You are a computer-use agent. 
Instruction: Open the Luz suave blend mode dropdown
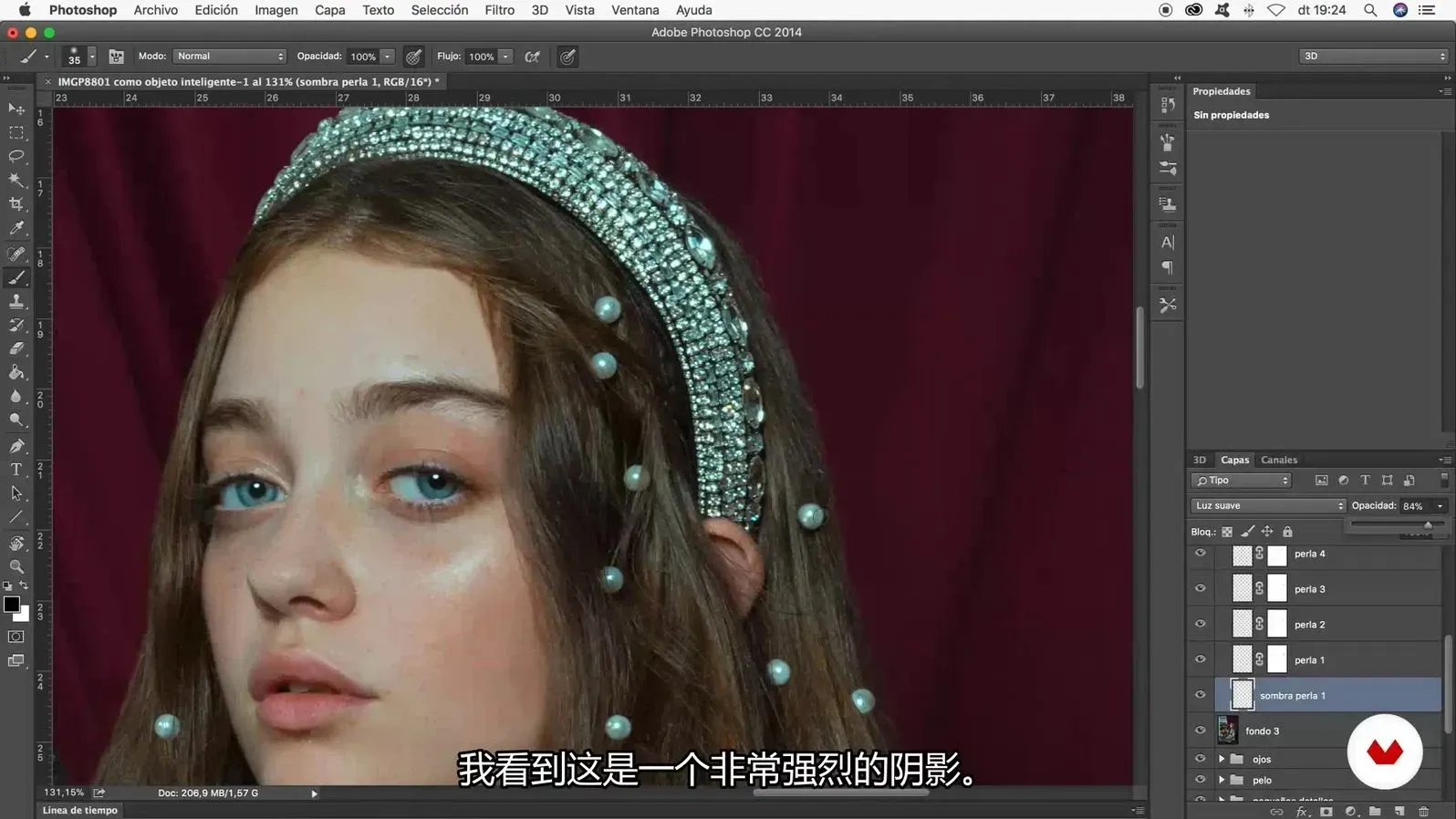1268,506
